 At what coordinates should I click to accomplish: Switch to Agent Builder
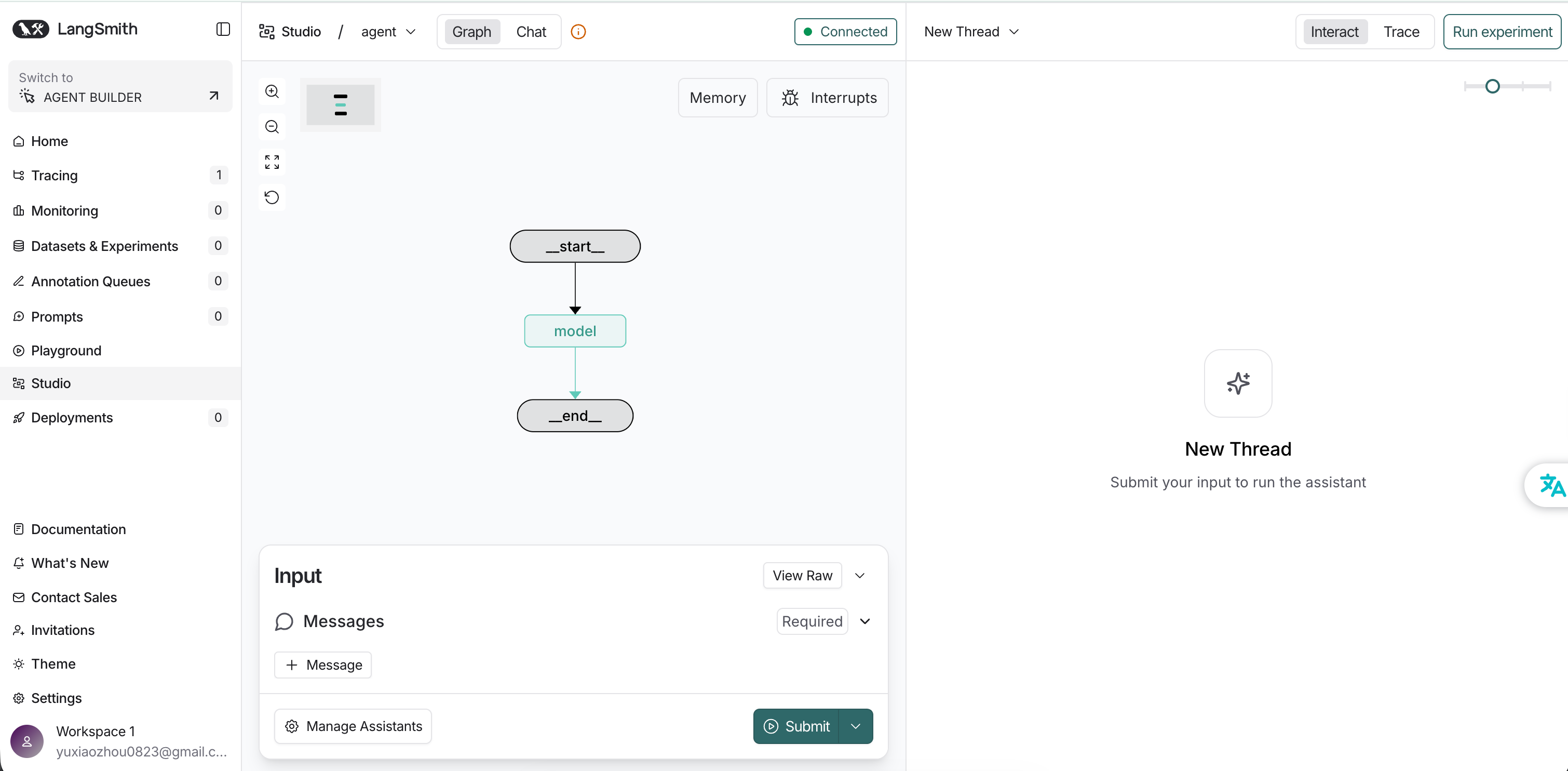point(120,86)
